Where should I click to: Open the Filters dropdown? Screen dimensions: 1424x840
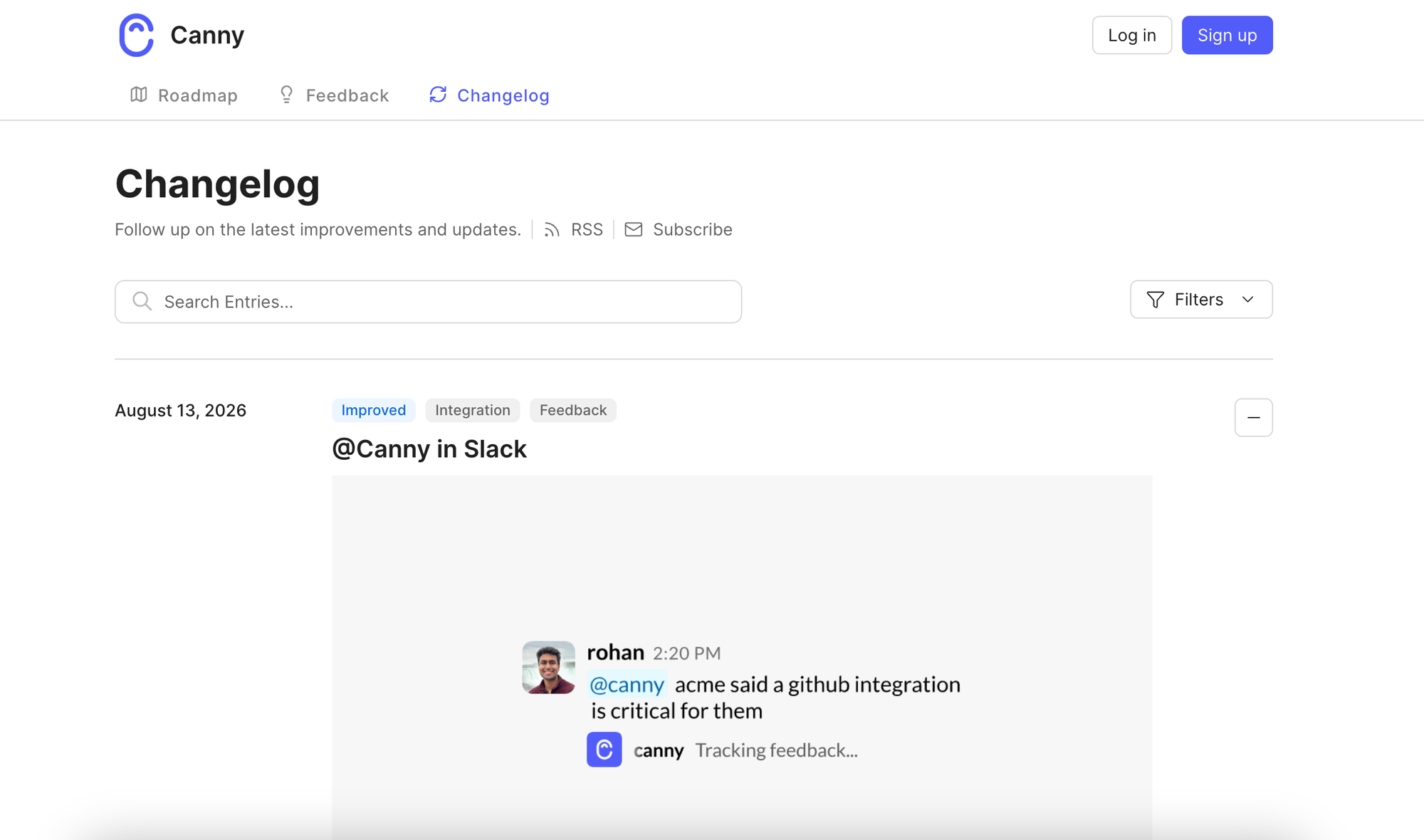[1201, 300]
